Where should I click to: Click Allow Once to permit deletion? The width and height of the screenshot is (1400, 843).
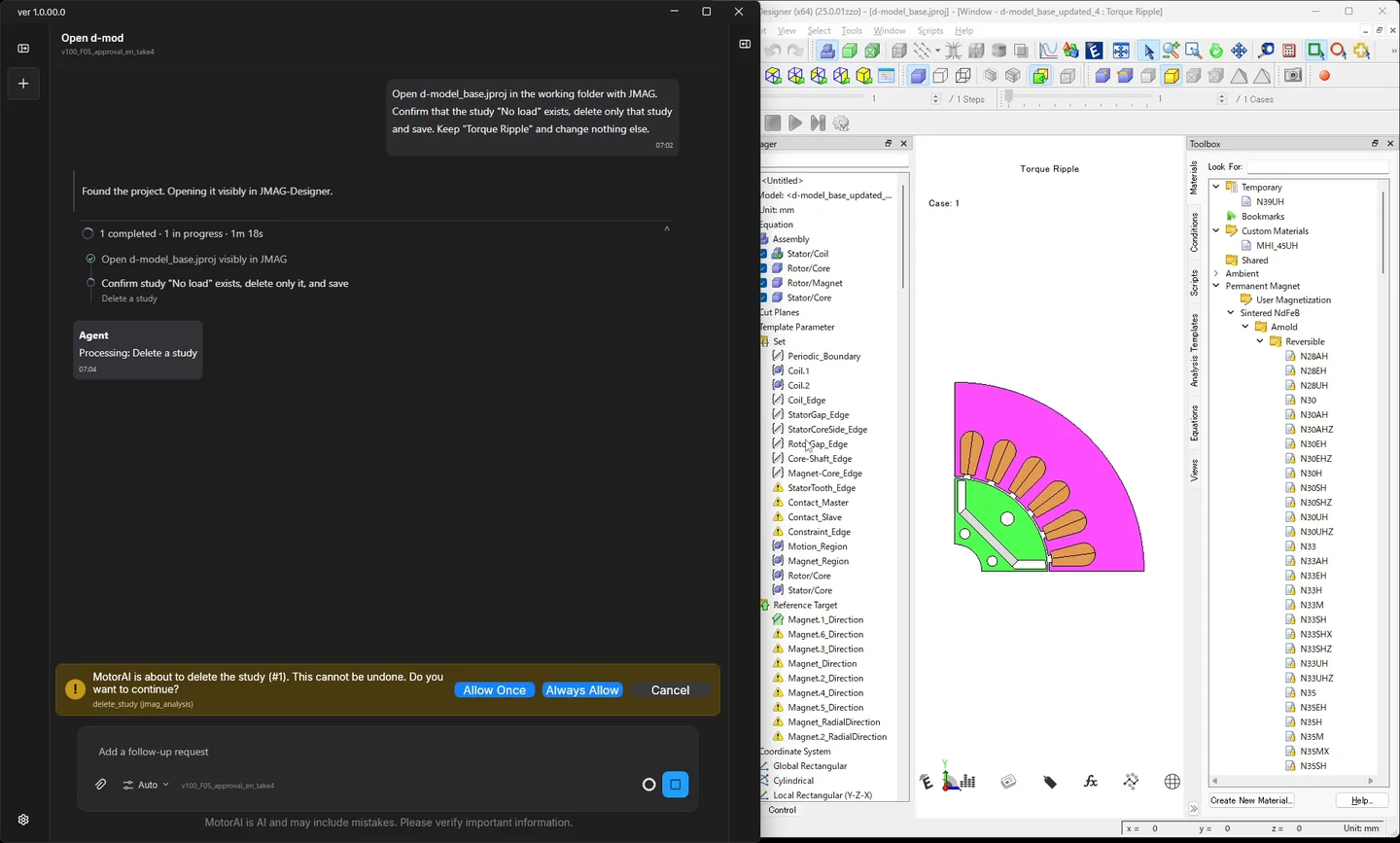494,690
